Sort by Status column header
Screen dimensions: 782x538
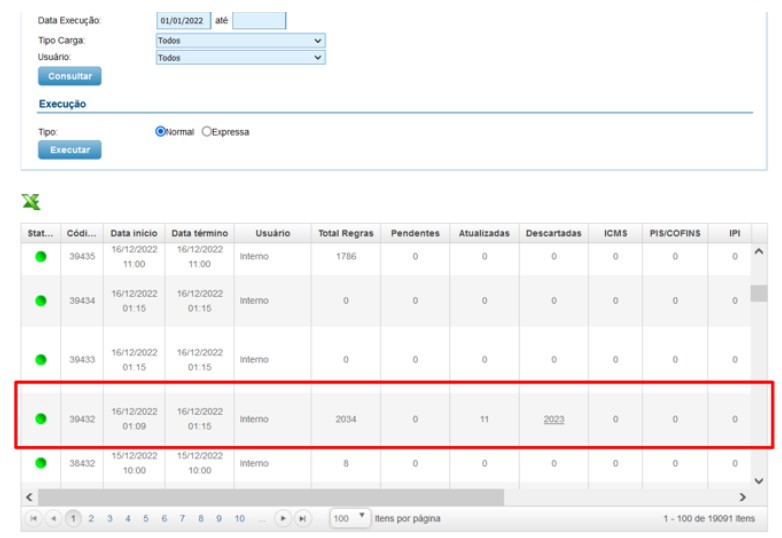tap(40, 233)
